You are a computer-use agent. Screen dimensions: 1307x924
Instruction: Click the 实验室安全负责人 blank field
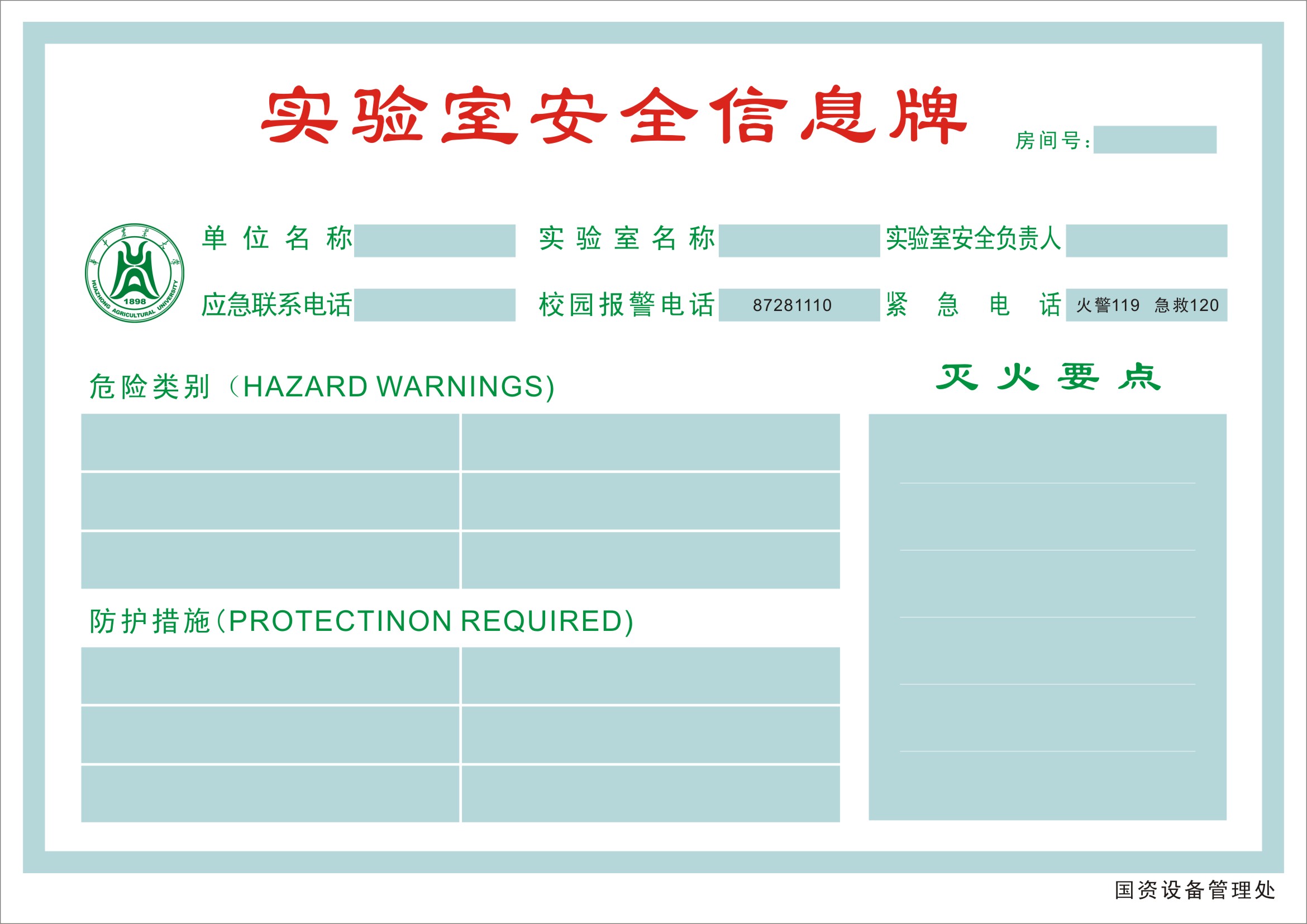[x=1146, y=240]
